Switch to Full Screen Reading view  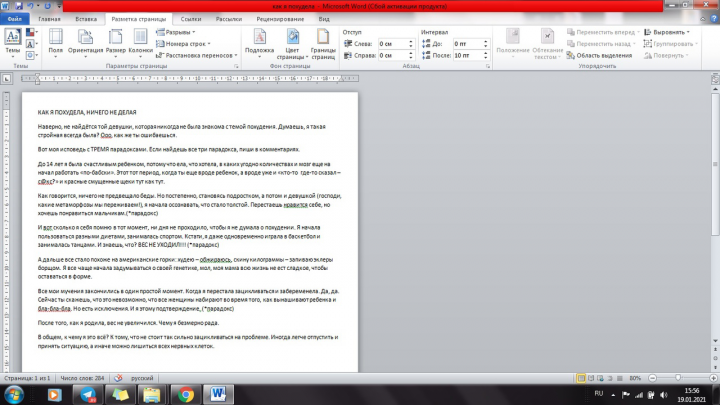(591, 378)
